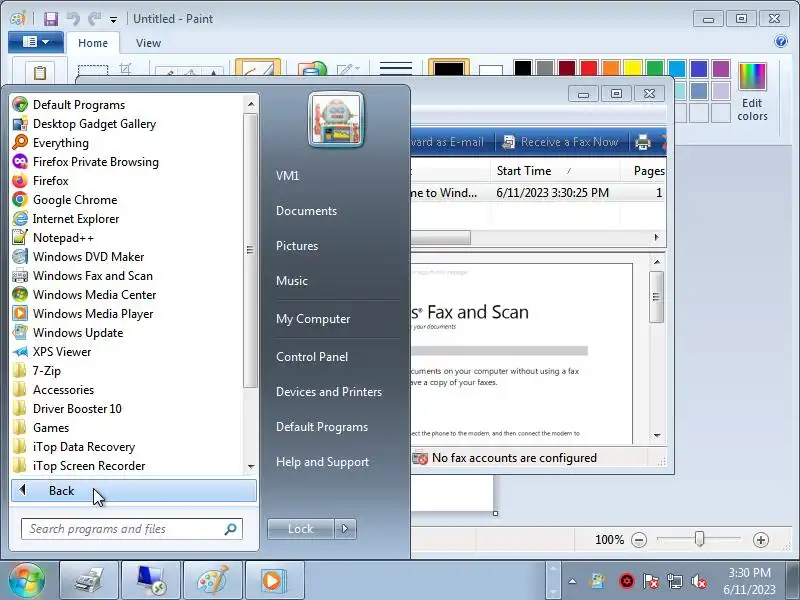800x600 pixels.
Task: Open Windows Update
Action: [x=78, y=333]
